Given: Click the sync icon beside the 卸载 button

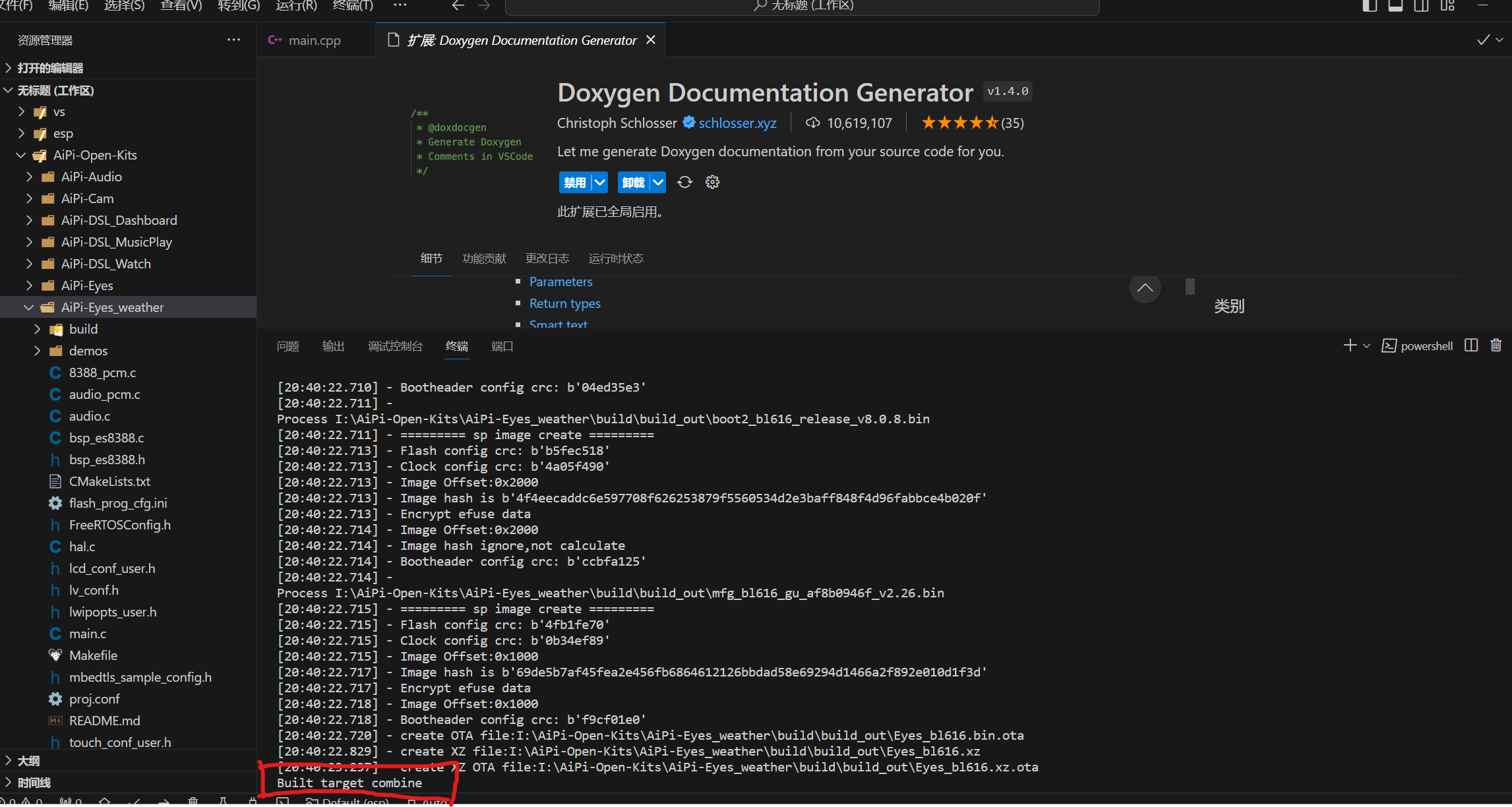Looking at the screenshot, I should (x=685, y=182).
